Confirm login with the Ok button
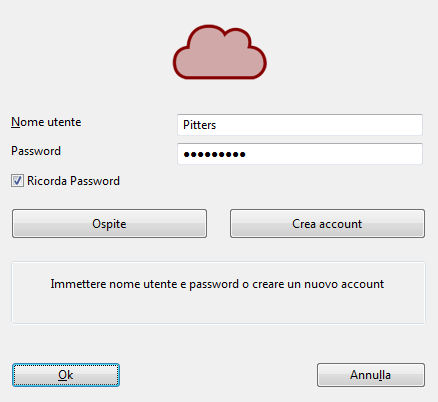This screenshot has height=402, width=438. (66, 375)
